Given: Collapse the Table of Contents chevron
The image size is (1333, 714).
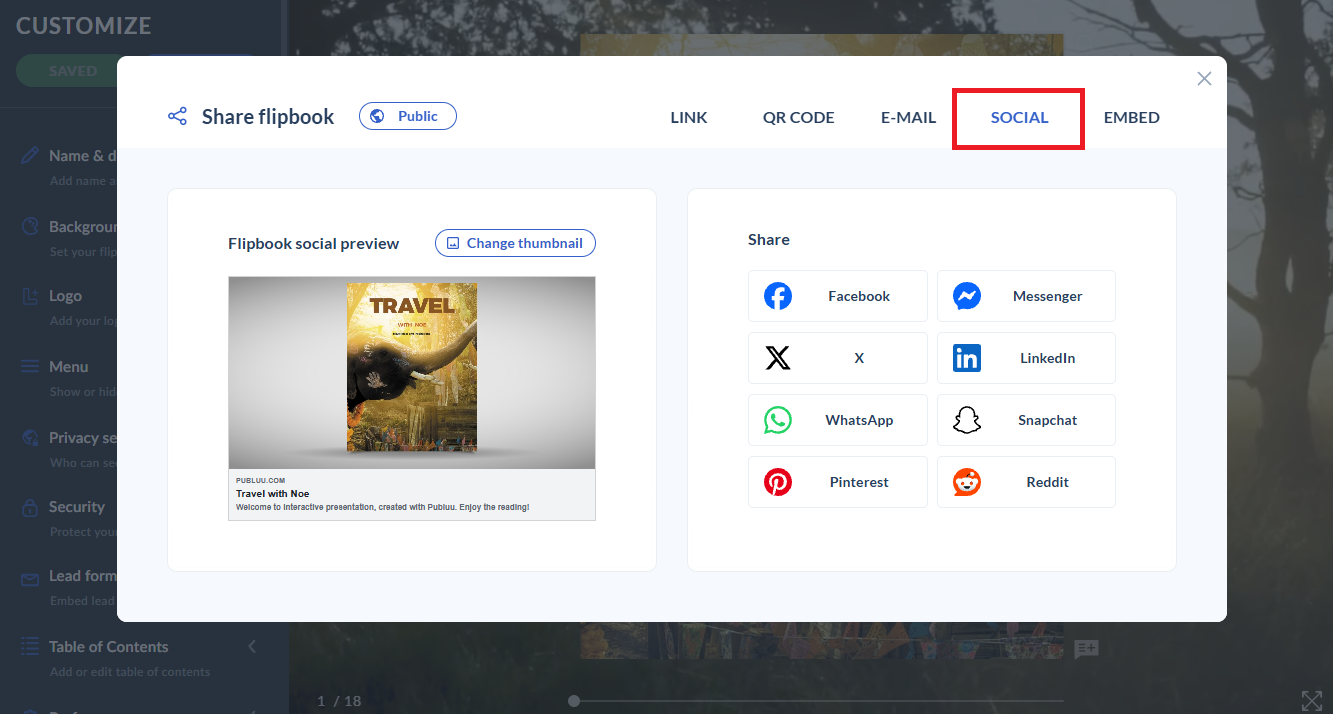Looking at the screenshot, I should click(252, 647).
